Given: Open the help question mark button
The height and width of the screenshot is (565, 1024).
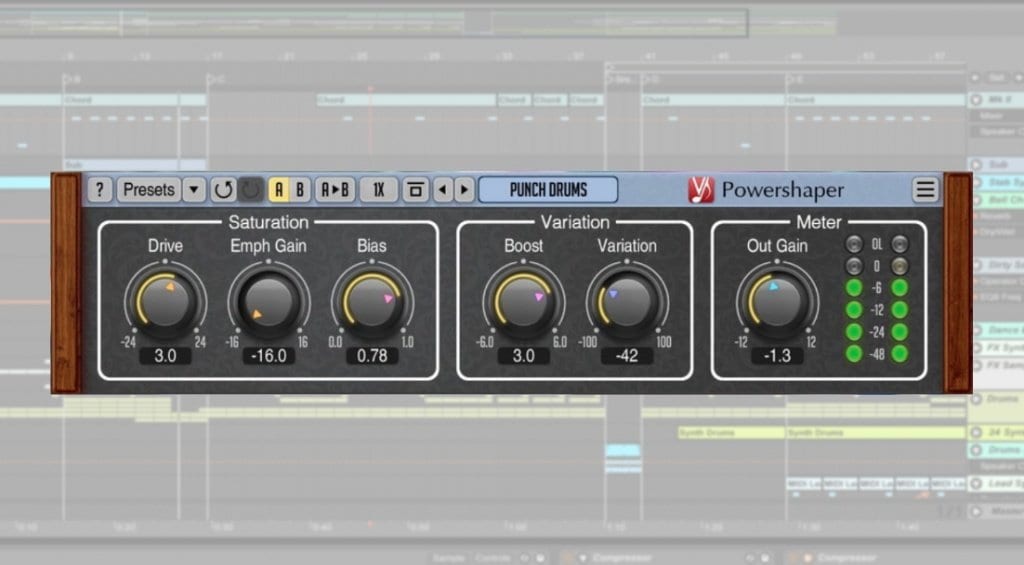Looking at the screenshot, I should [x=99, y=190].
